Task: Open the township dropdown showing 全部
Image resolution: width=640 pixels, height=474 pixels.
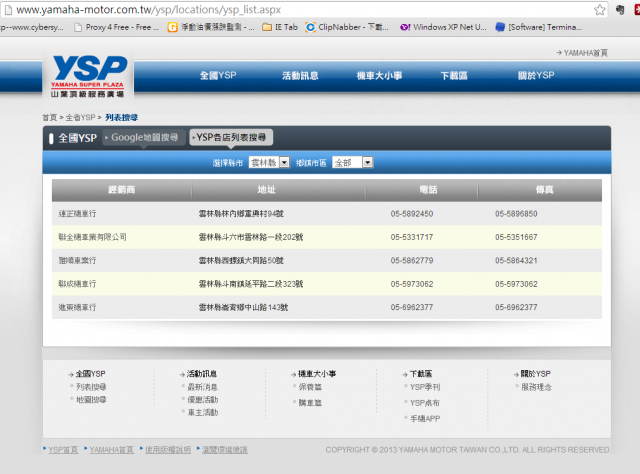Action: pos(353,162)
